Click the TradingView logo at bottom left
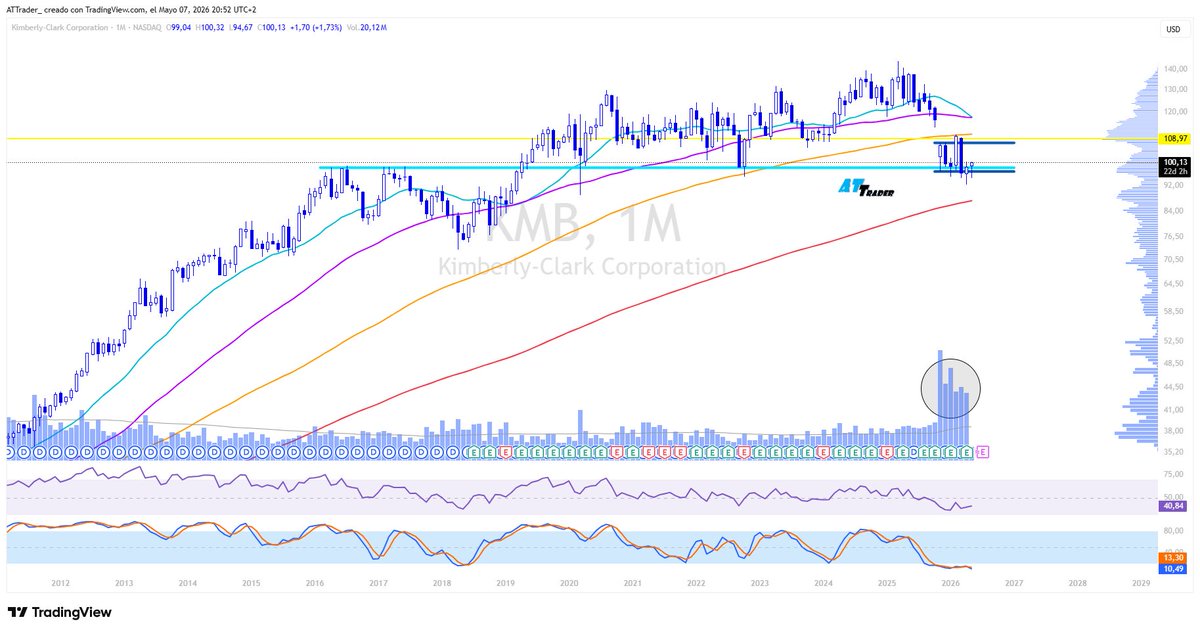1200x632 pixels. [60, 612]
